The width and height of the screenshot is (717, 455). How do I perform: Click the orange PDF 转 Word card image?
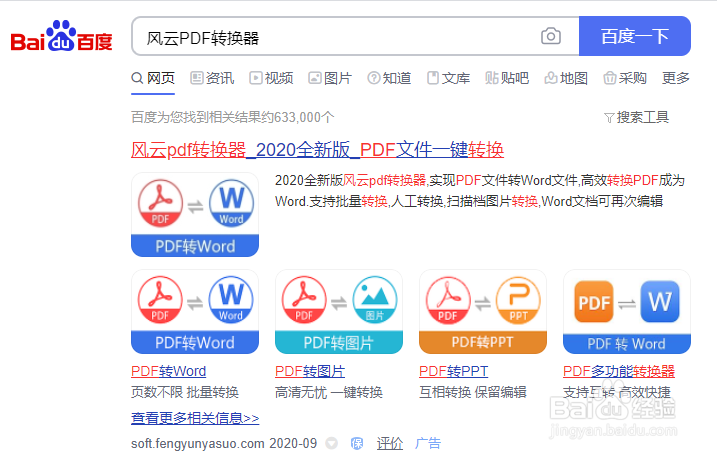(x=627, y=311)
